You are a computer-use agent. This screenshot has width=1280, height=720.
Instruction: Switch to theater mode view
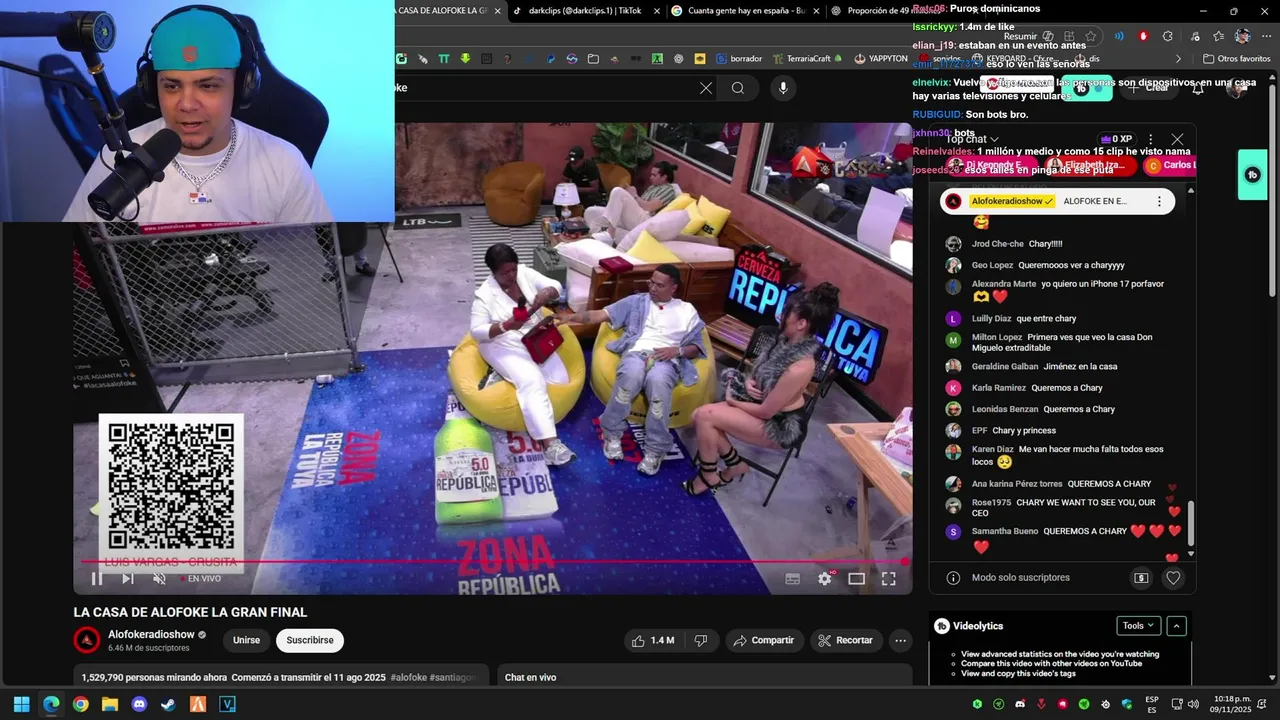click(857, 578)
